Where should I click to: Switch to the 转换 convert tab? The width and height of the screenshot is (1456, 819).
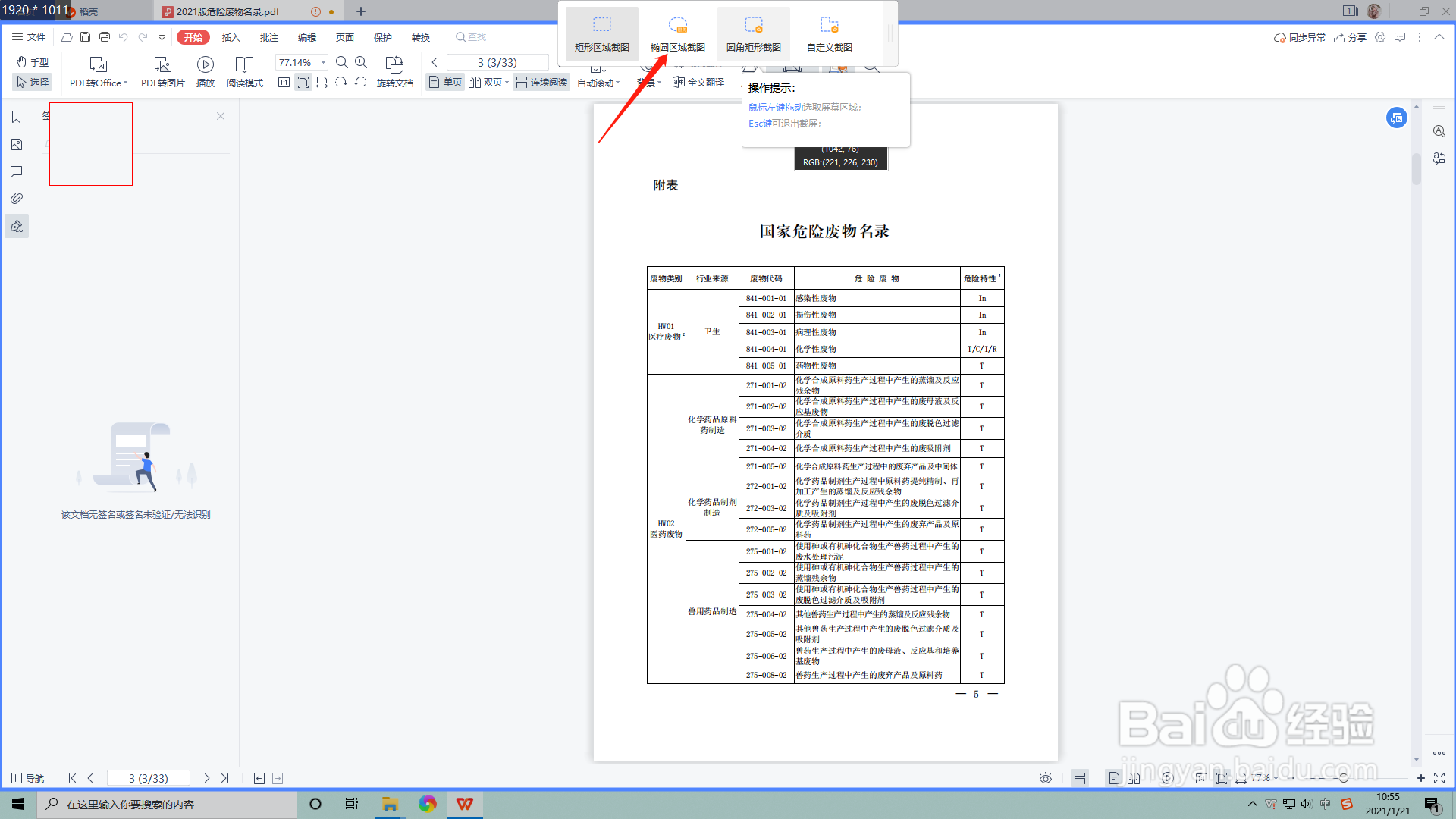point(420,37)
